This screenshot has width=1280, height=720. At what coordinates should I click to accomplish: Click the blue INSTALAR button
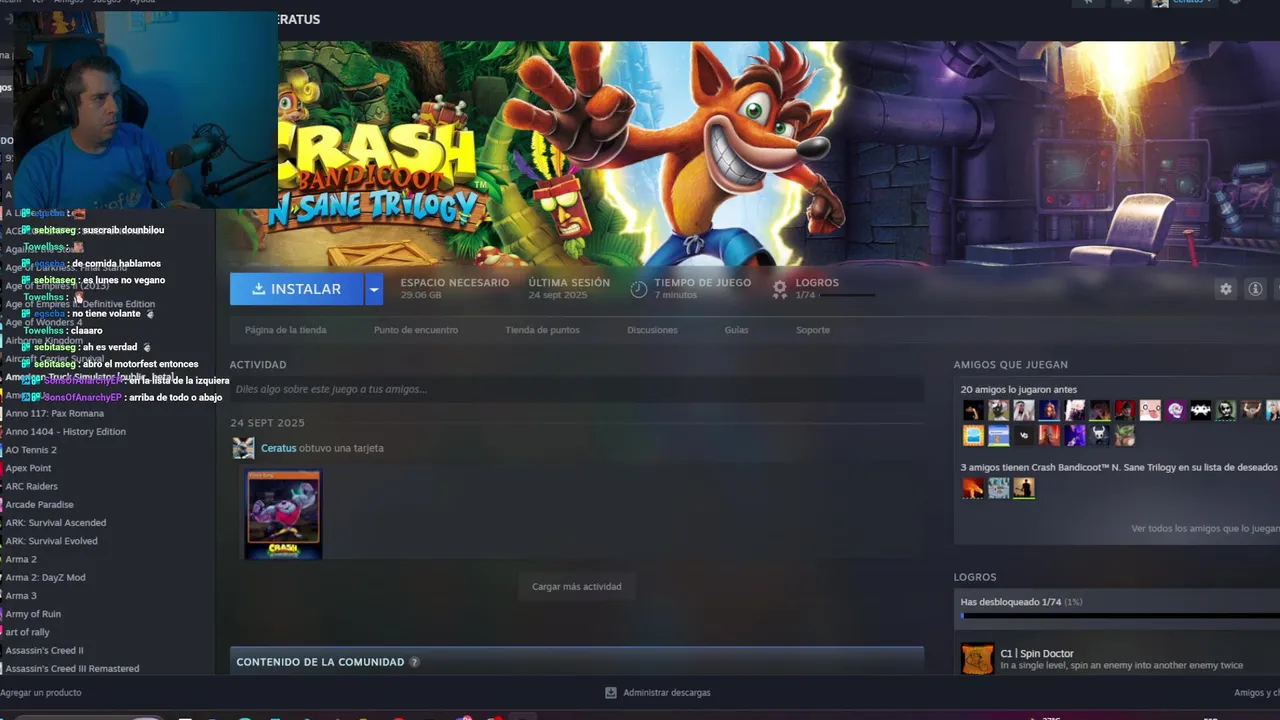297,289
